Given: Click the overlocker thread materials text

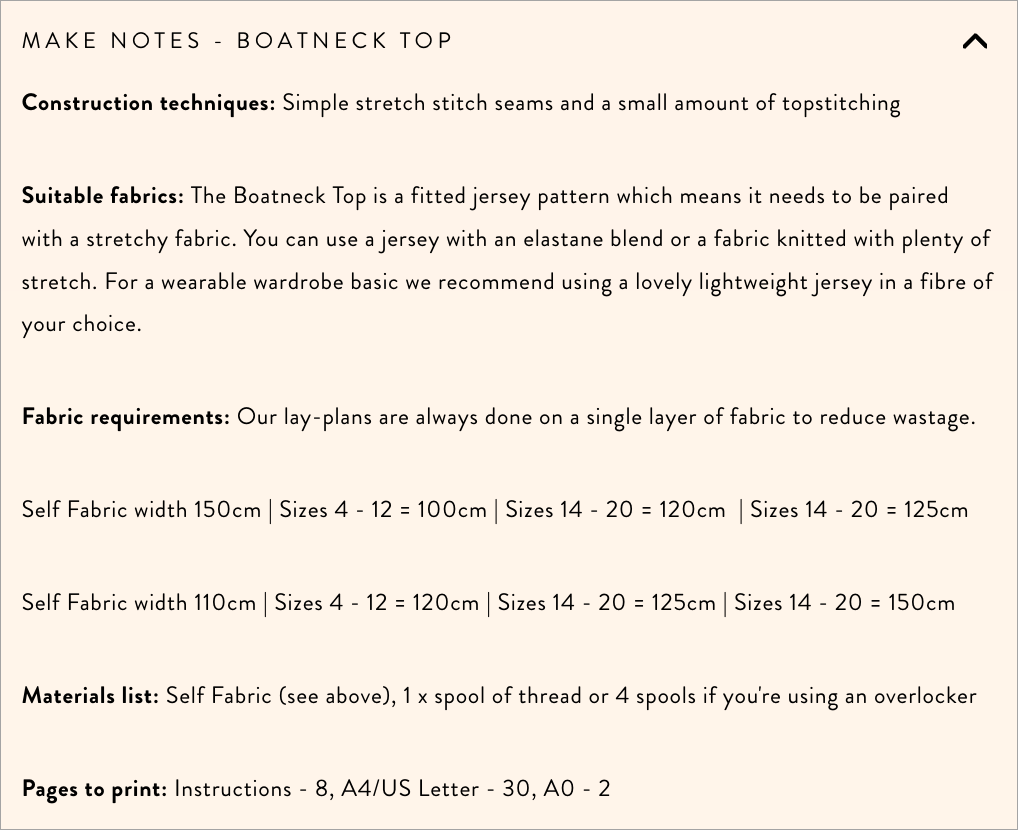Looking at the screenshot, I should point(570,695).
